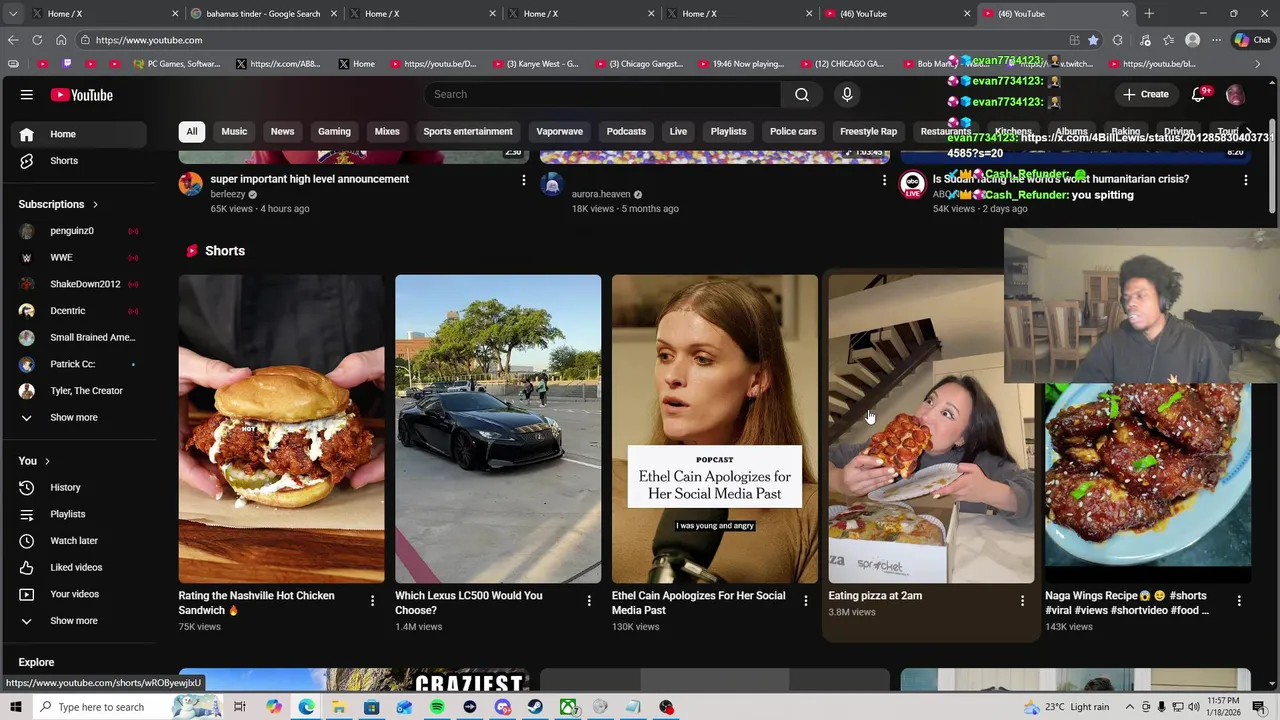Open options for berleezy video

click(523, 180)
